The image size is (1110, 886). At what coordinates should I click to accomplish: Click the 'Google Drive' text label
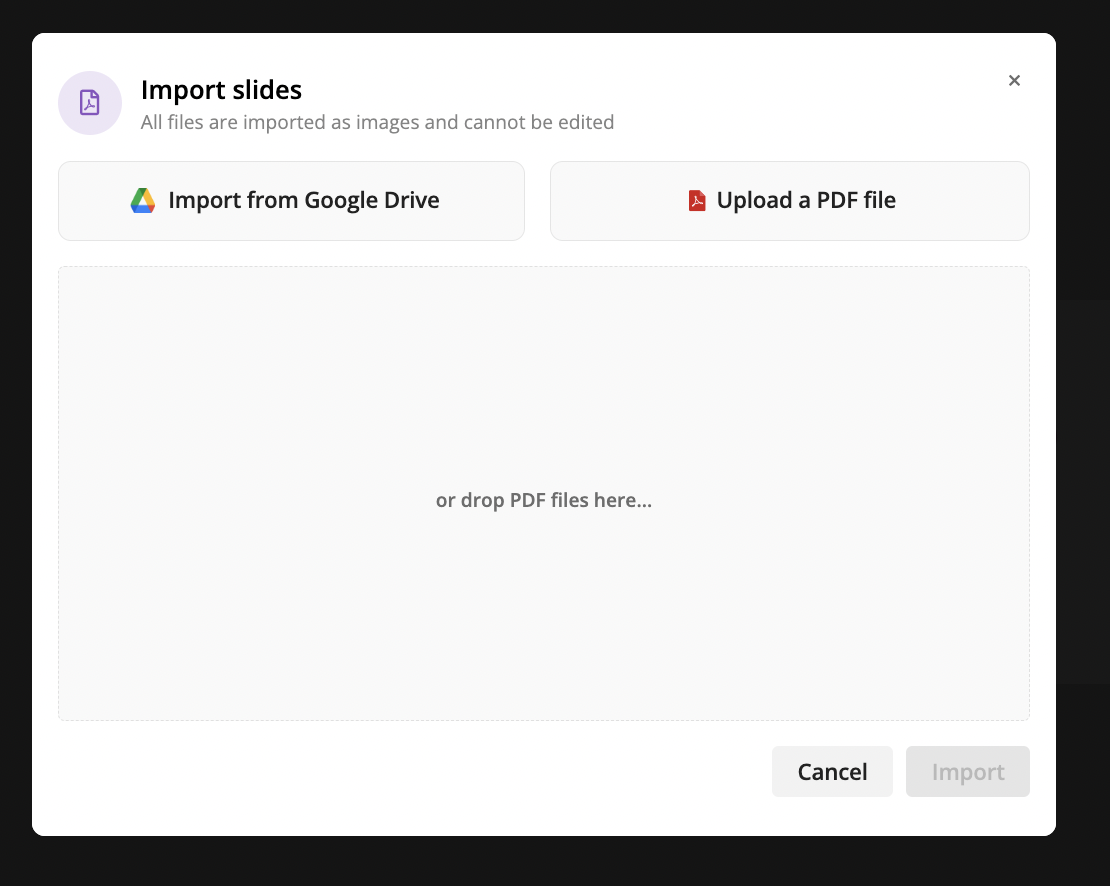(x=372, y=200)
